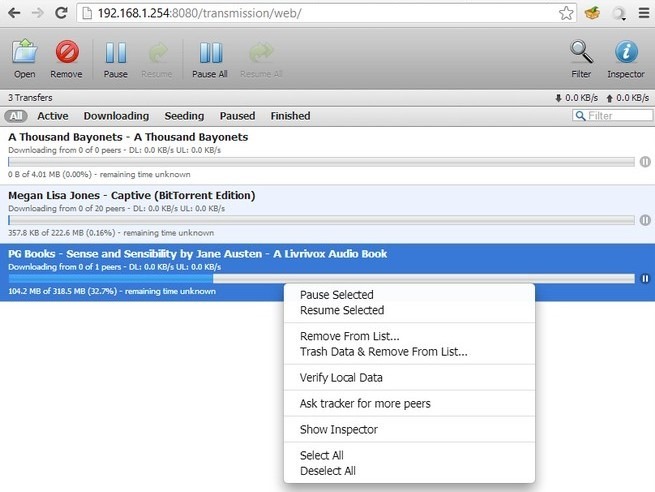Click '104.2 MB of 318.5 MB (32.7%)' status
The image size is (655, 492).
(112, 292)
